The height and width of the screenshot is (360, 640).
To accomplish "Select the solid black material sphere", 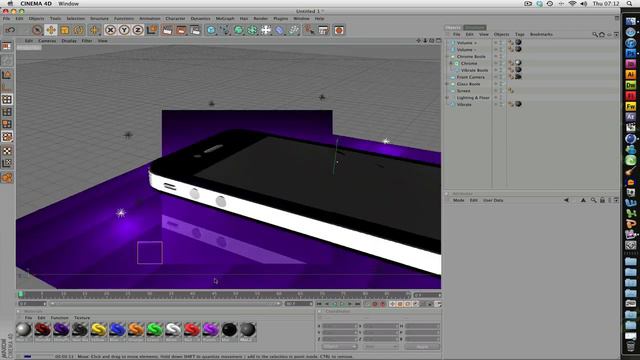I will [x=229, y=330].
